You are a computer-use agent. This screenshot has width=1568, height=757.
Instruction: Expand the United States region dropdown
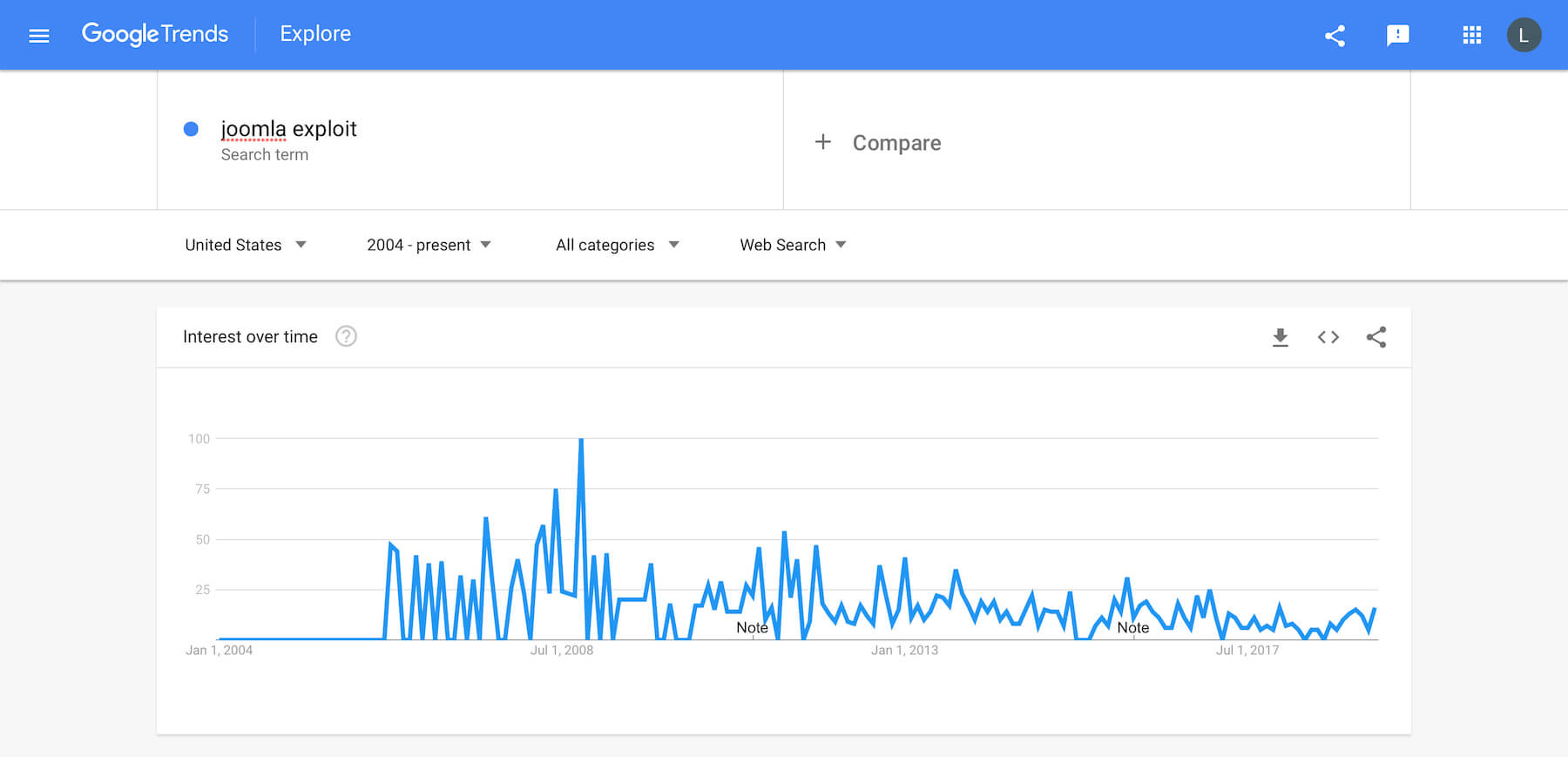pos(246,245)
